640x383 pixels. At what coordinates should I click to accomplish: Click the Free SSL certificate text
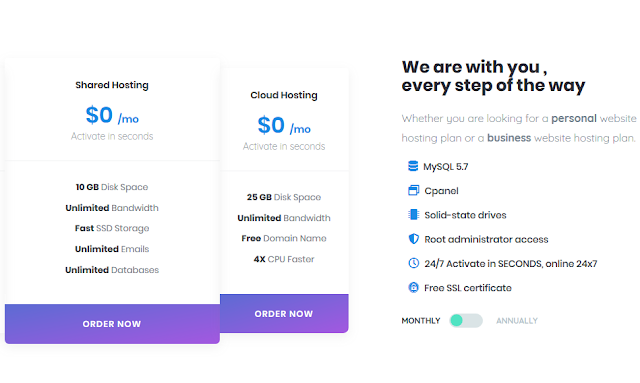pyautogui.click(x=468, y=288)
